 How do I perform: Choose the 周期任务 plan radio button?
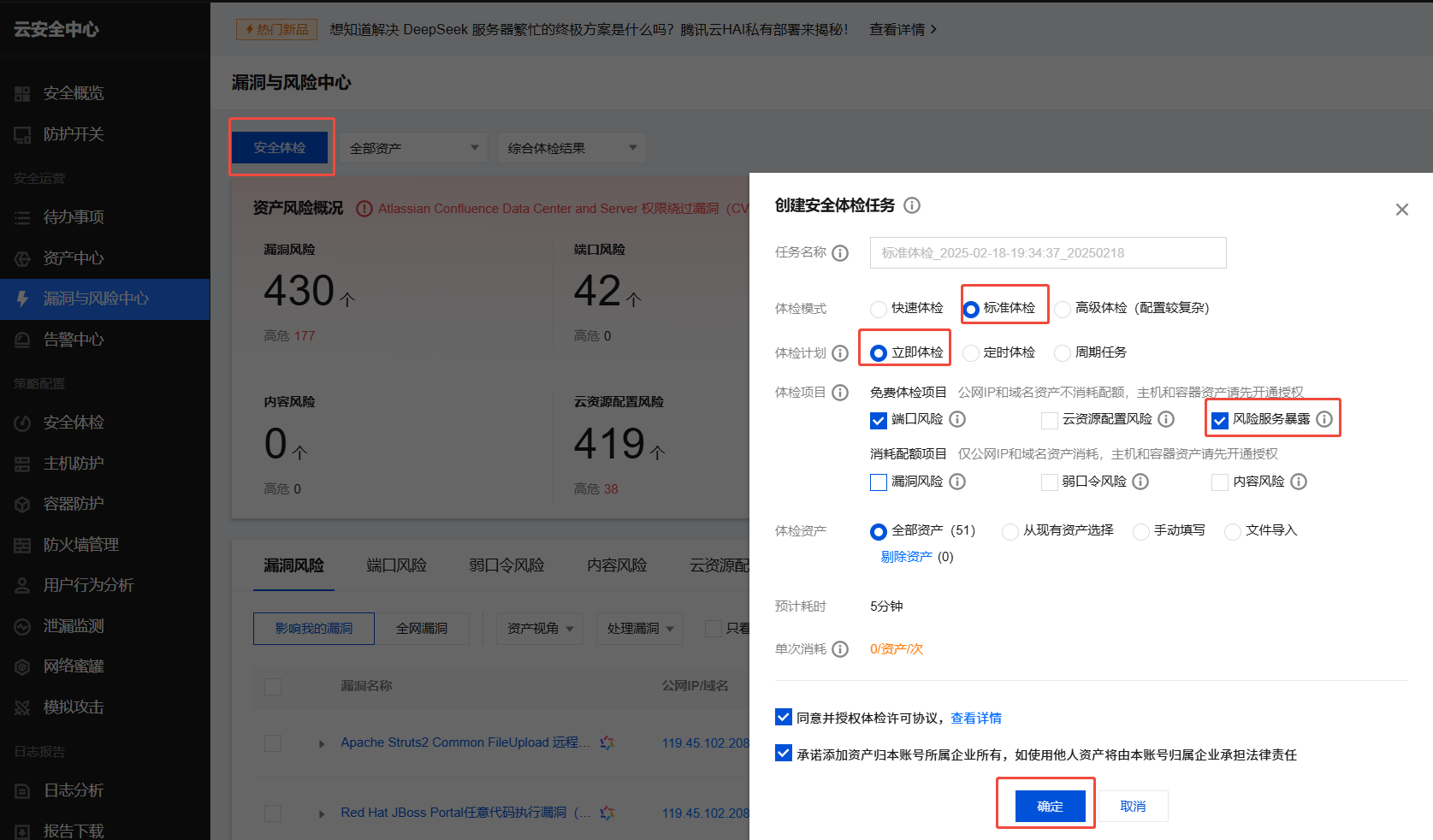click(x=1063, y=353)
